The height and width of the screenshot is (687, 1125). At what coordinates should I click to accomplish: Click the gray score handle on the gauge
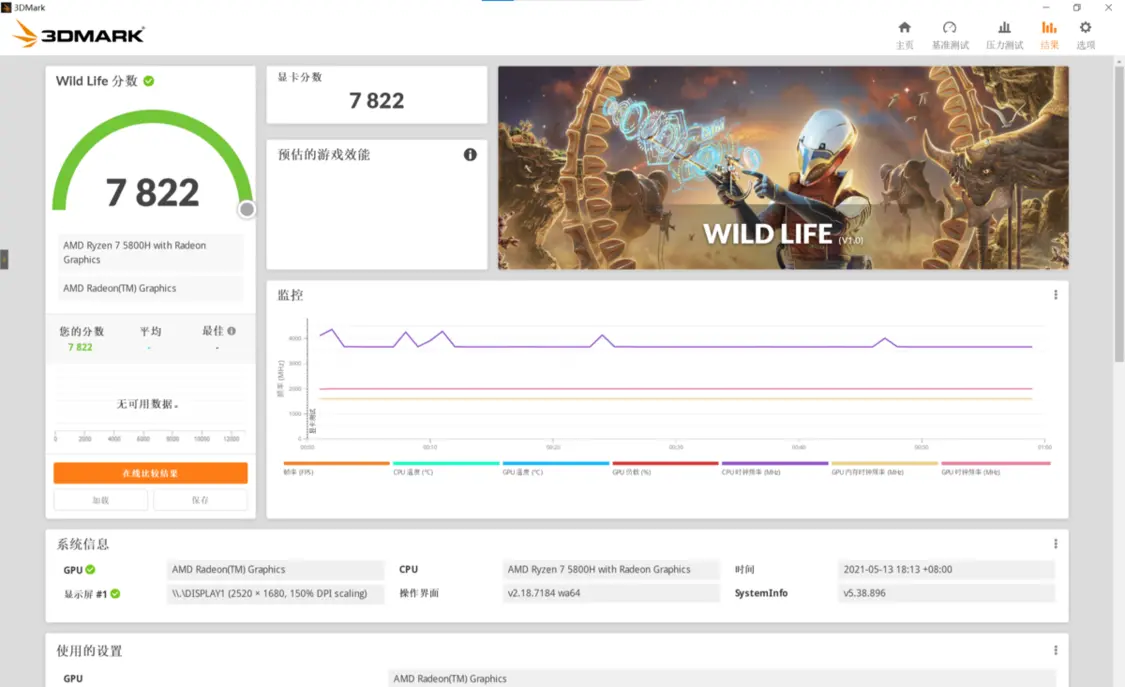pyautogui.click(x=247, y=209)
